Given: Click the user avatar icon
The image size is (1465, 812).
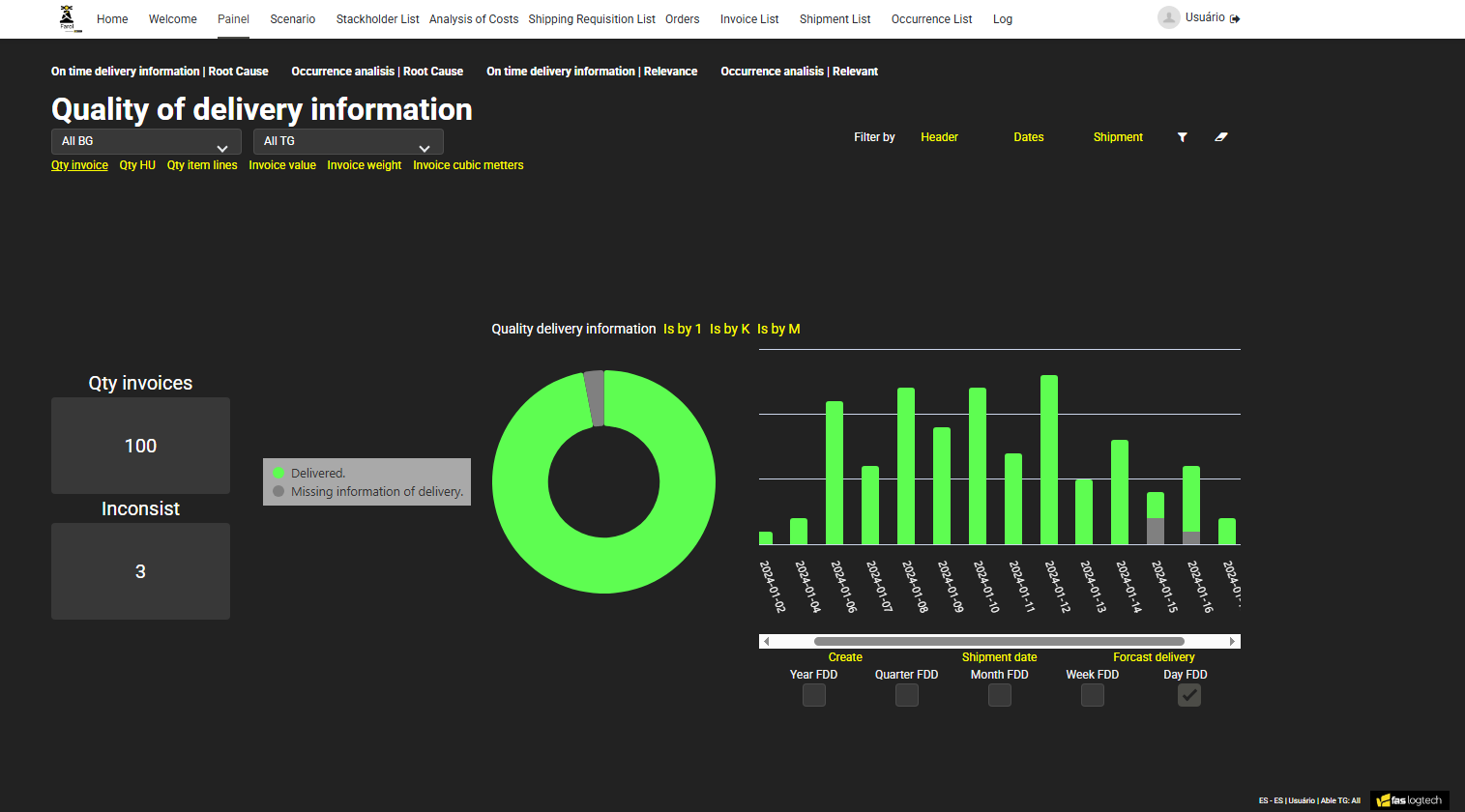Looking at the screenshot, I should [x=1168, y=17].
